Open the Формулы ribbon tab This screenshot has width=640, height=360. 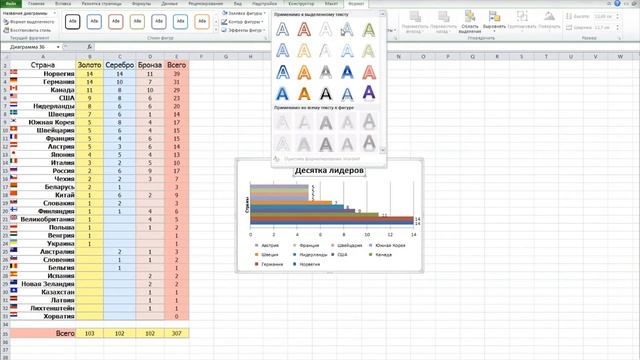click(x=141, y=4)
